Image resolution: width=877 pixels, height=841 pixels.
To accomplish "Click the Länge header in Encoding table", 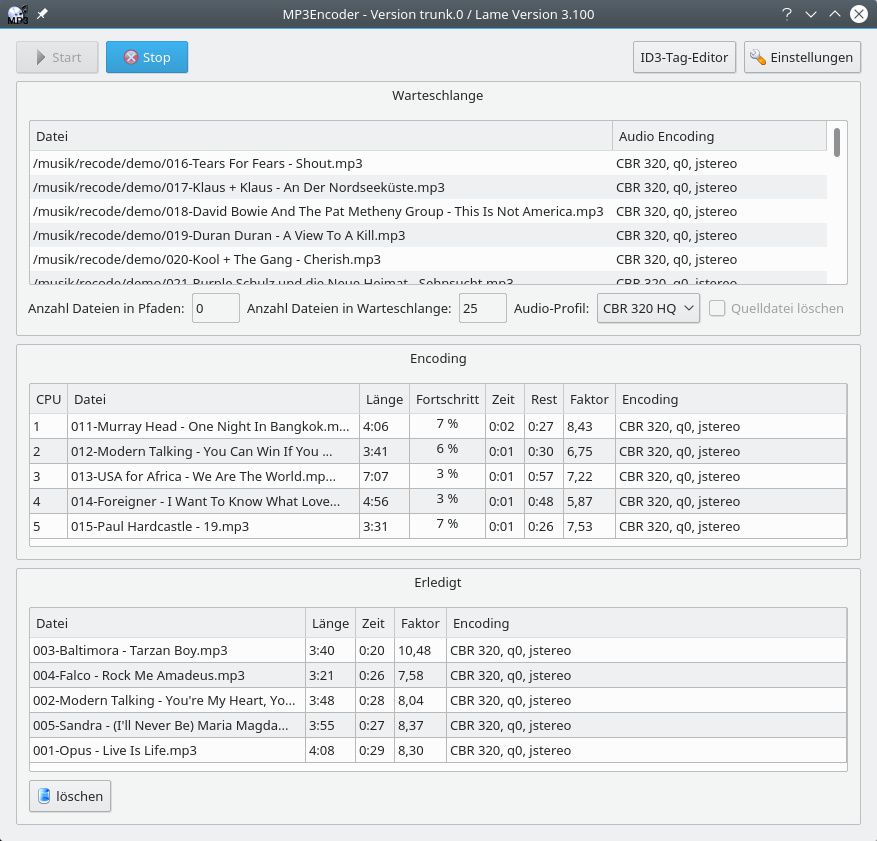I will [x=384, y=399].
